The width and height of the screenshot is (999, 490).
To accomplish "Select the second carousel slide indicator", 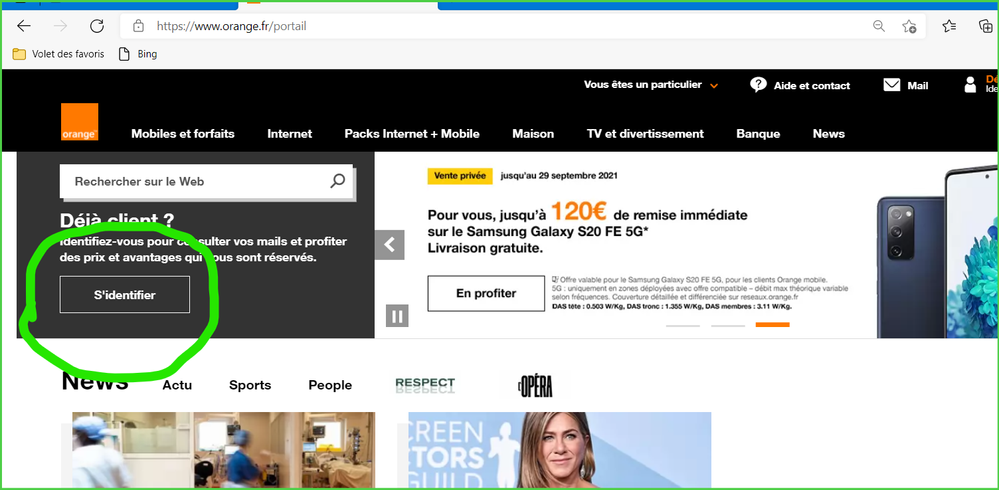I will click(728, 325).
